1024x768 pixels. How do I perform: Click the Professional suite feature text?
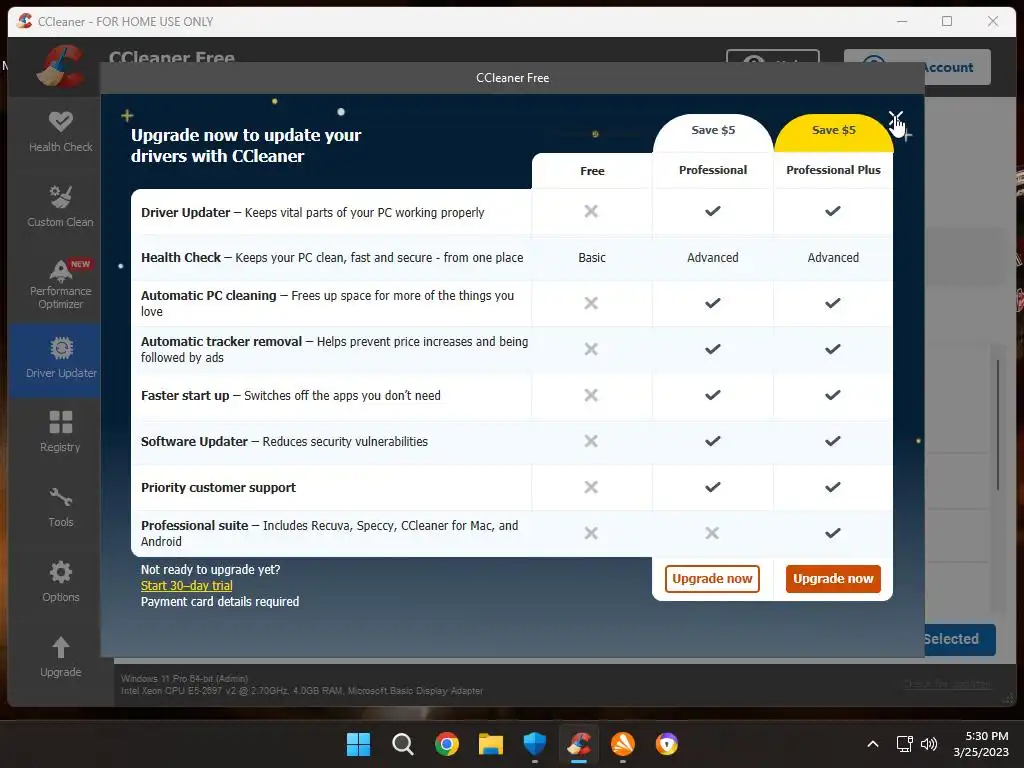[329, 533]
